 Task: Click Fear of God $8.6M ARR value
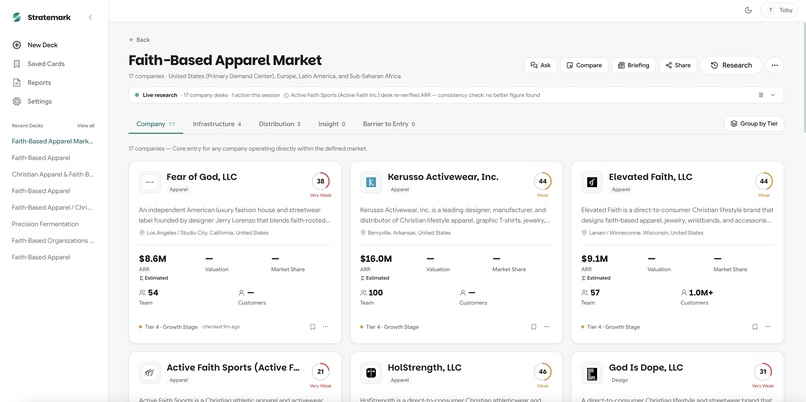(153, 259)
